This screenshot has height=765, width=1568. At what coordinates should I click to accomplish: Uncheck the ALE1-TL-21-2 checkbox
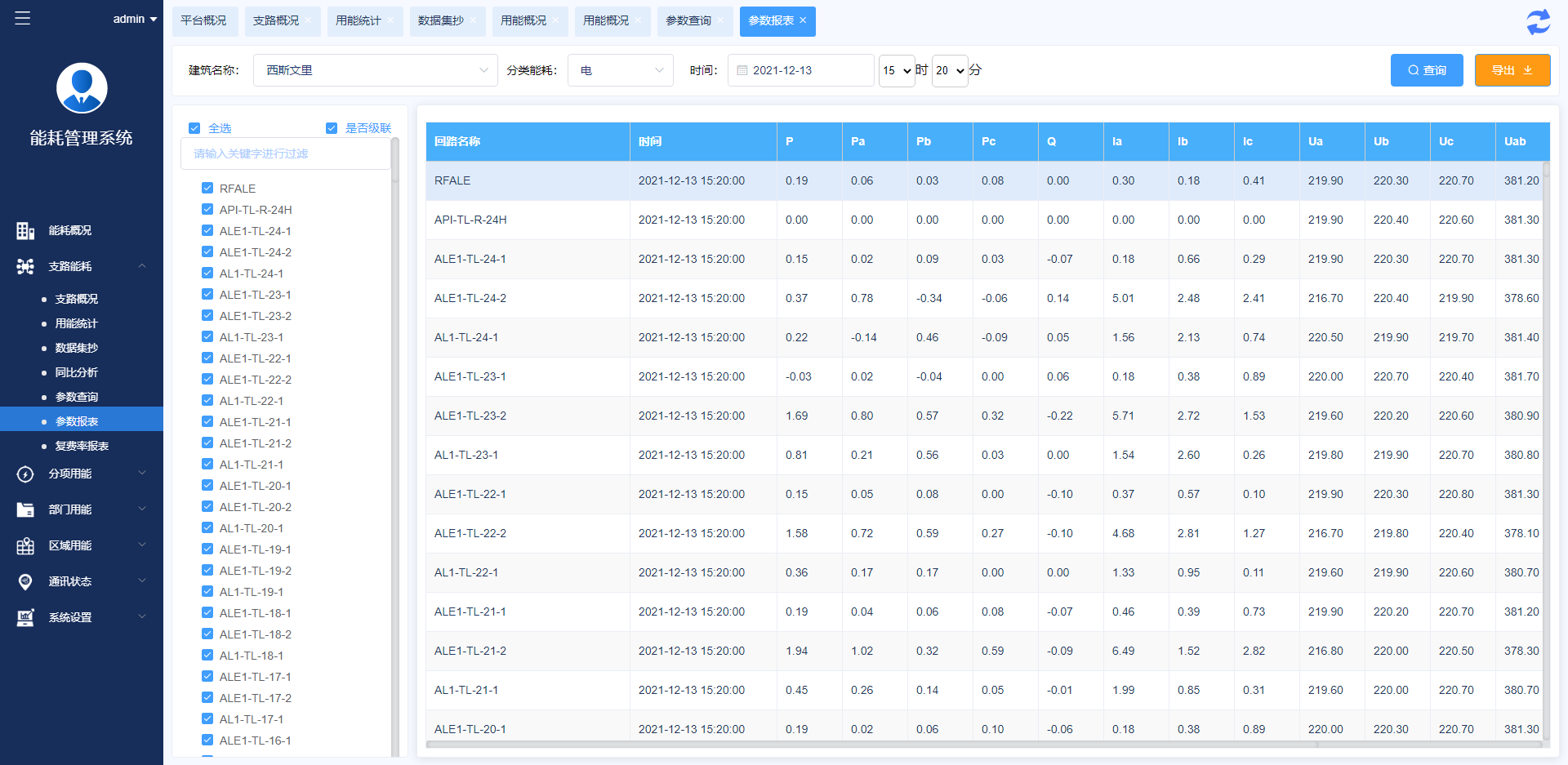(207, 443)
